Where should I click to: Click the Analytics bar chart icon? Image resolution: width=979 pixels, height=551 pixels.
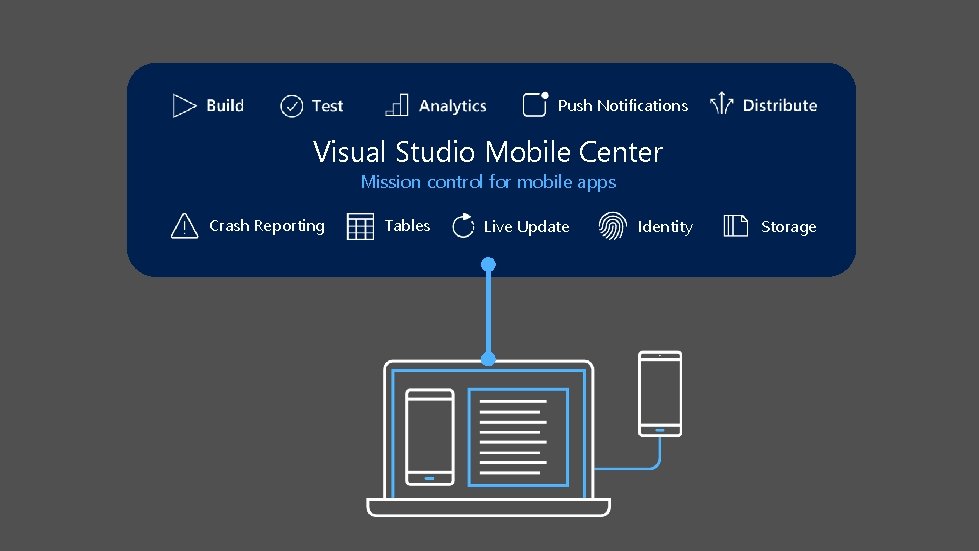click(397, 105)
